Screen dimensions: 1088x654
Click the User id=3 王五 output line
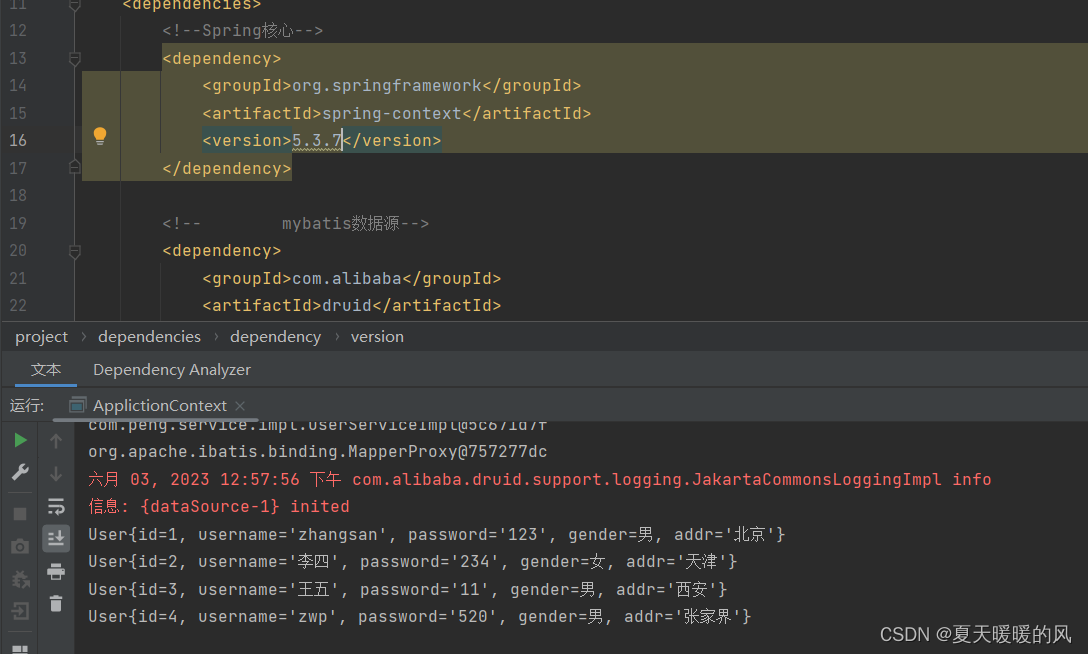(x=408, y=589)
